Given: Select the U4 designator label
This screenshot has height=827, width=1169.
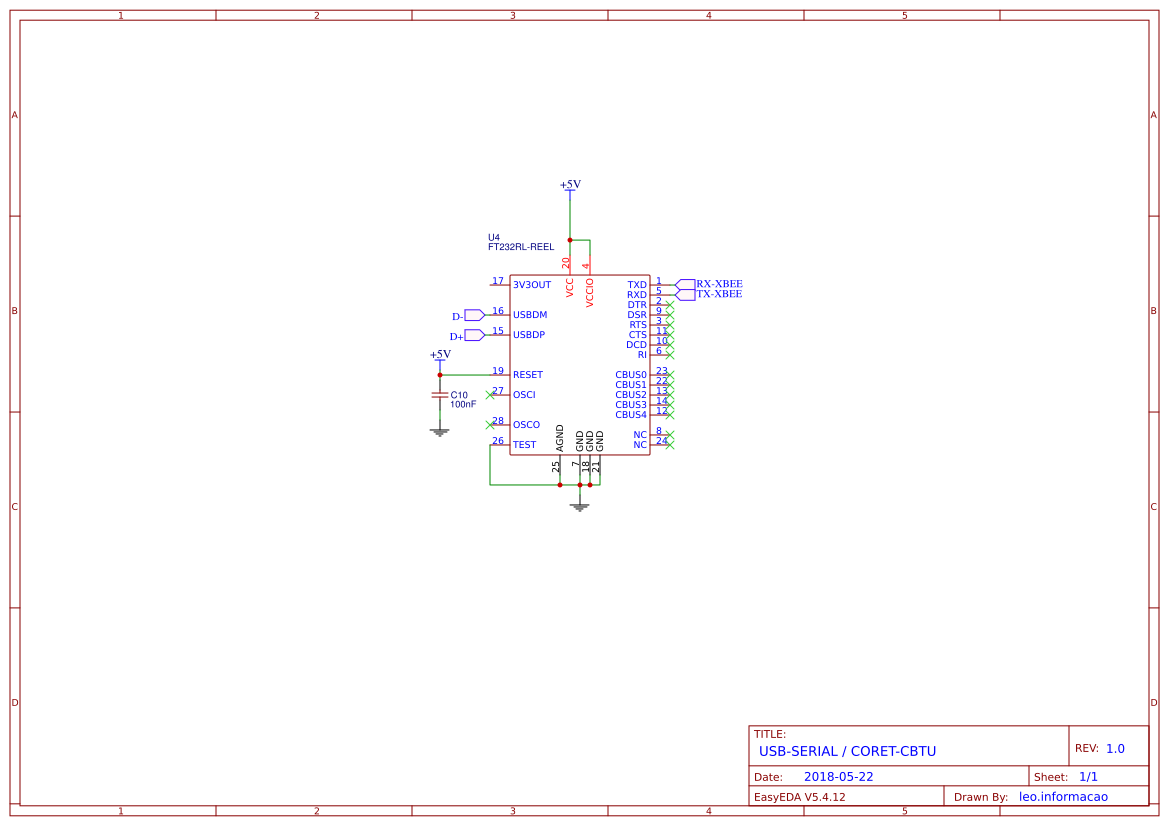Looking at the screenshot, I should [x=494, y=237].
